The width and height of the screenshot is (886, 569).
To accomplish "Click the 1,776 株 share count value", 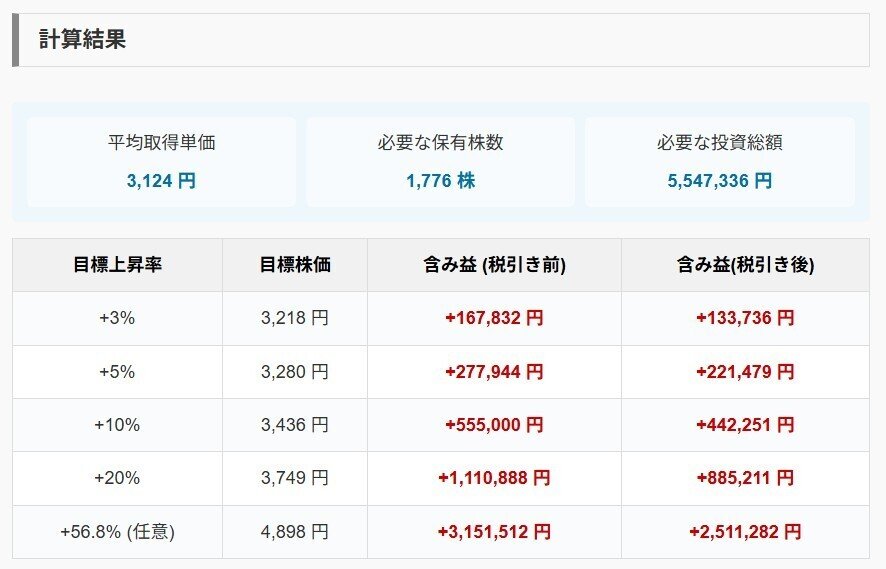I will pyautogui.click(x=440, y=181).
